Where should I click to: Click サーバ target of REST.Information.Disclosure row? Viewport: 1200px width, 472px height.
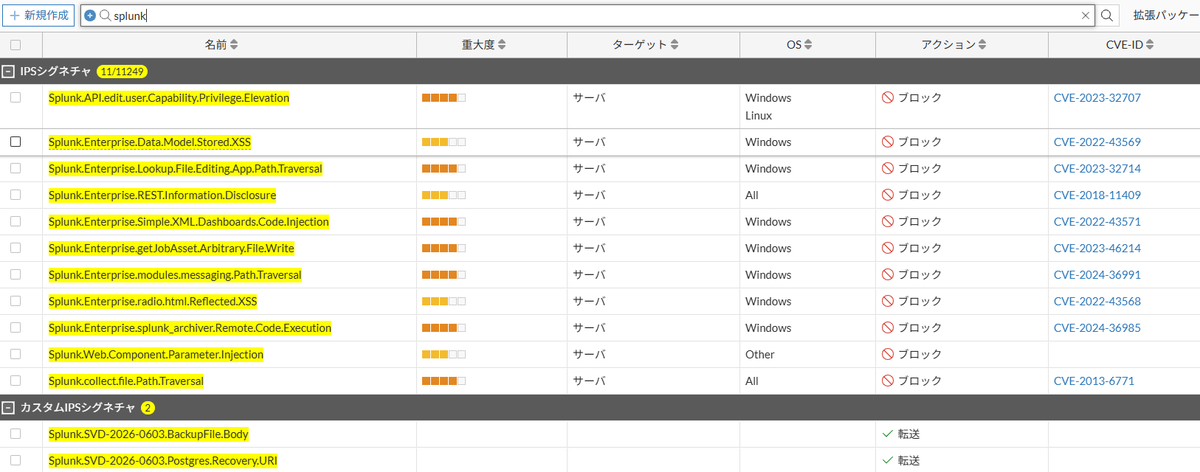tap(589, 195)
